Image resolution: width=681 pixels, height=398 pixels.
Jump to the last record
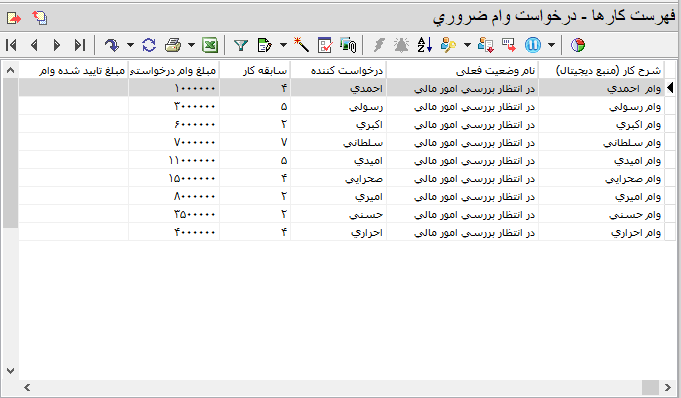pos(79,45)
